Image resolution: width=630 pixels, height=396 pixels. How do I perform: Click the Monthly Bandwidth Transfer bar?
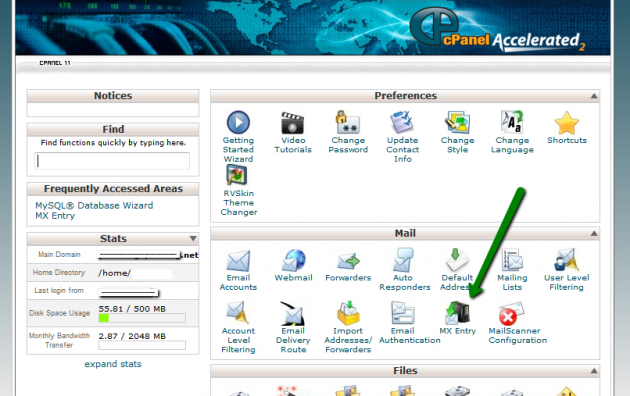point(142,345)
